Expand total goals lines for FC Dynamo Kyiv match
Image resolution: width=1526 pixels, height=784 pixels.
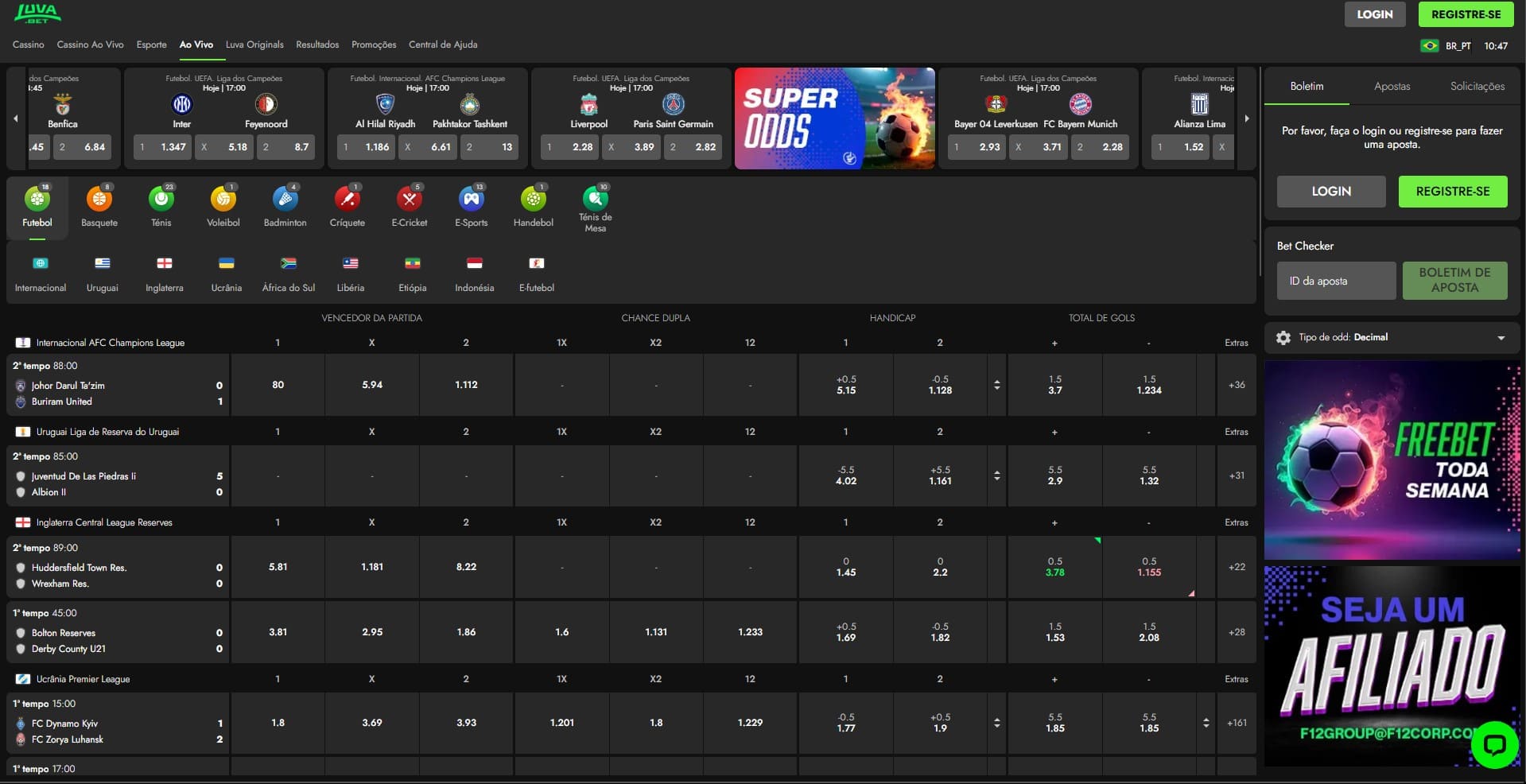click(1206, 723)
